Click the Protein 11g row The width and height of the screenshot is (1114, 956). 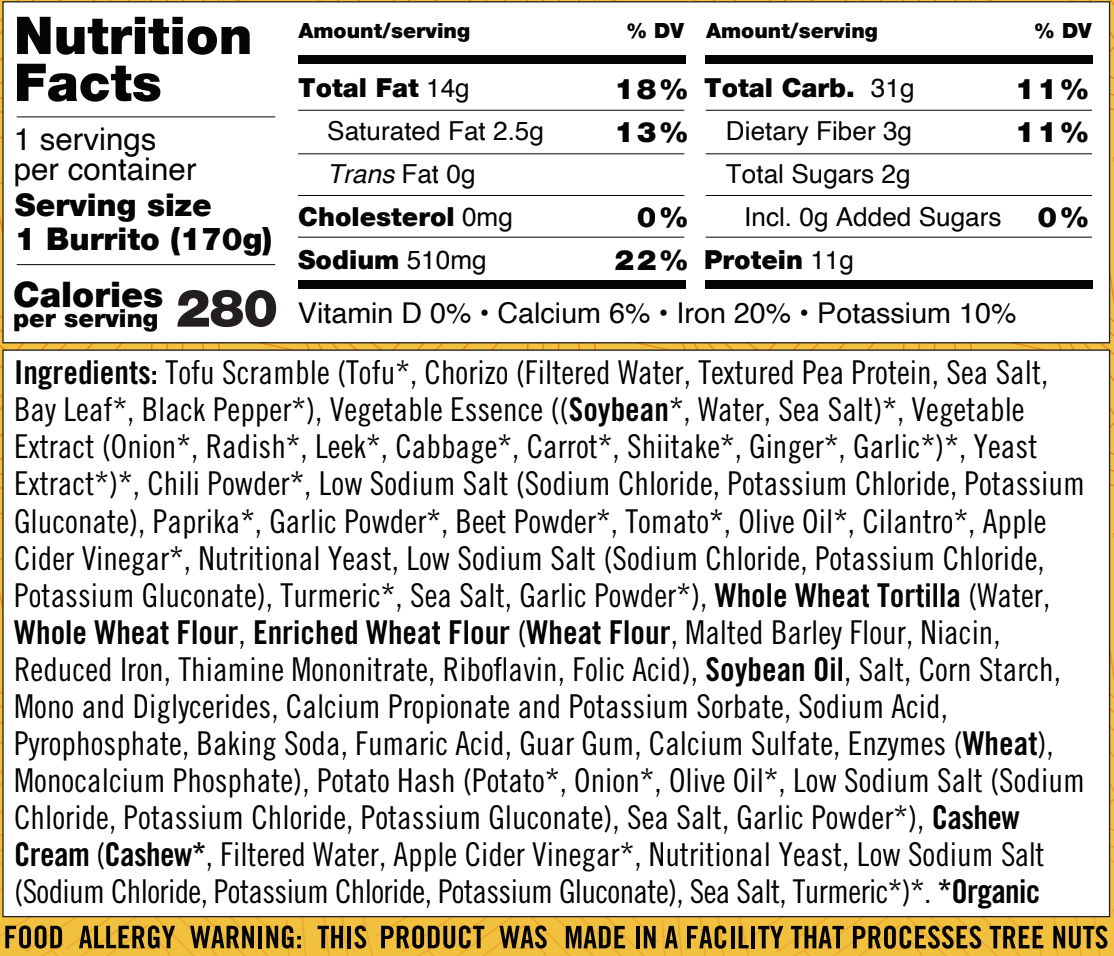coord(779,261)
